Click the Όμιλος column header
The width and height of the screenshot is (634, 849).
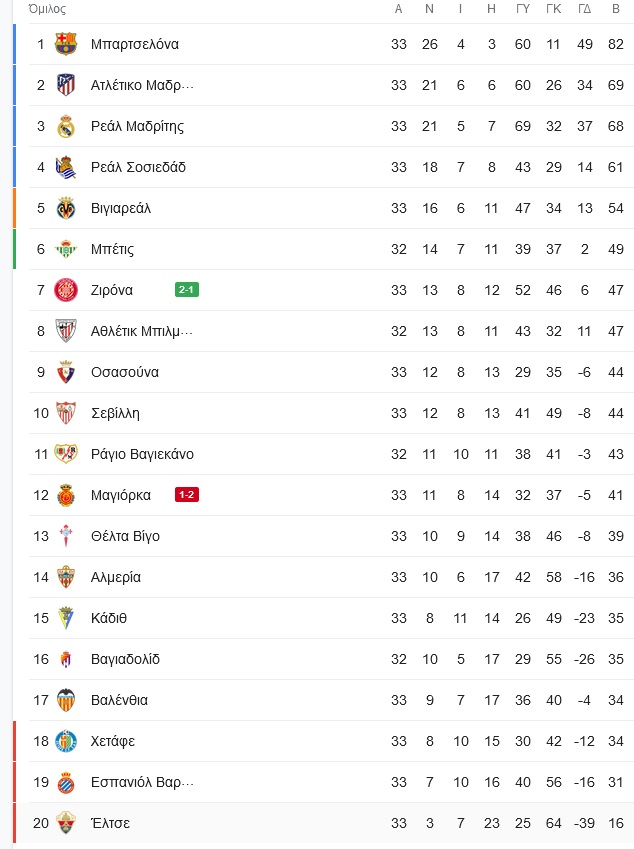47,9
